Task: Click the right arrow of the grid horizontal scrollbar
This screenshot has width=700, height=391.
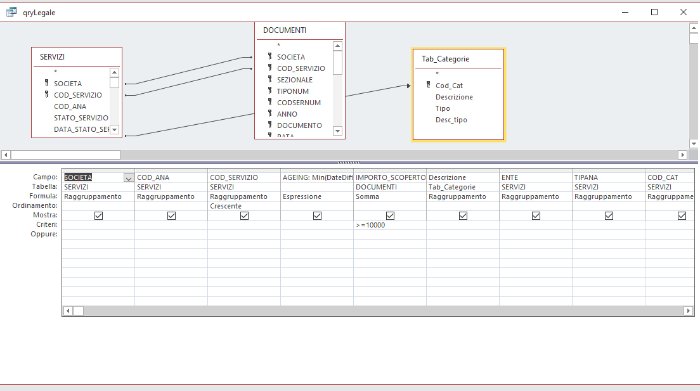Action: (x=688, y=311)
